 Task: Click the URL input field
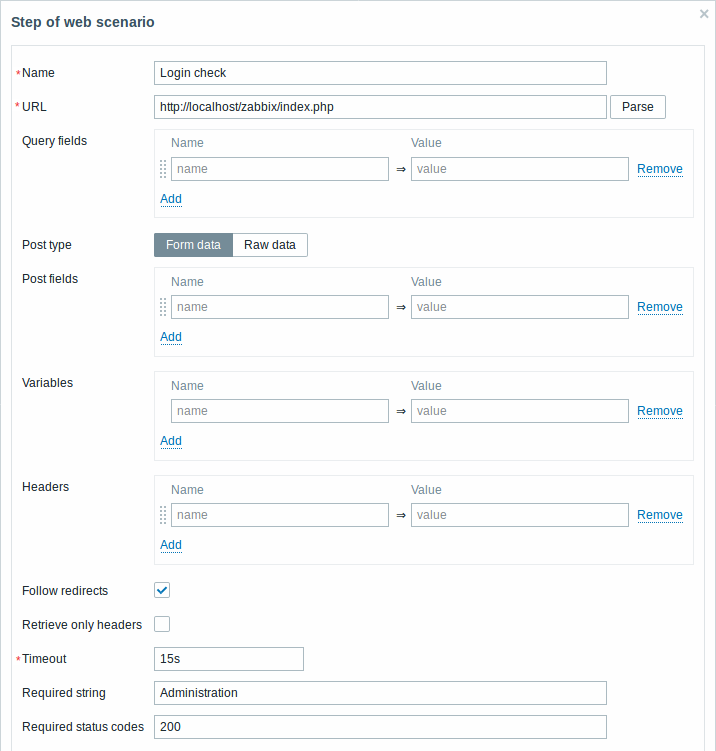click(x=380, y=107)
